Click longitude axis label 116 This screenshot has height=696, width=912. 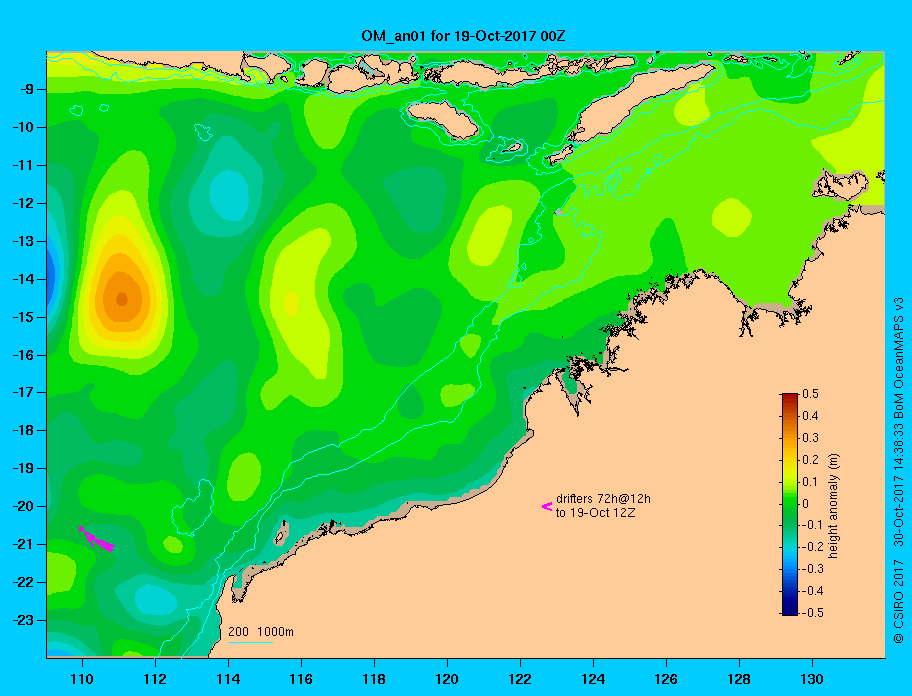coord(301,679)
